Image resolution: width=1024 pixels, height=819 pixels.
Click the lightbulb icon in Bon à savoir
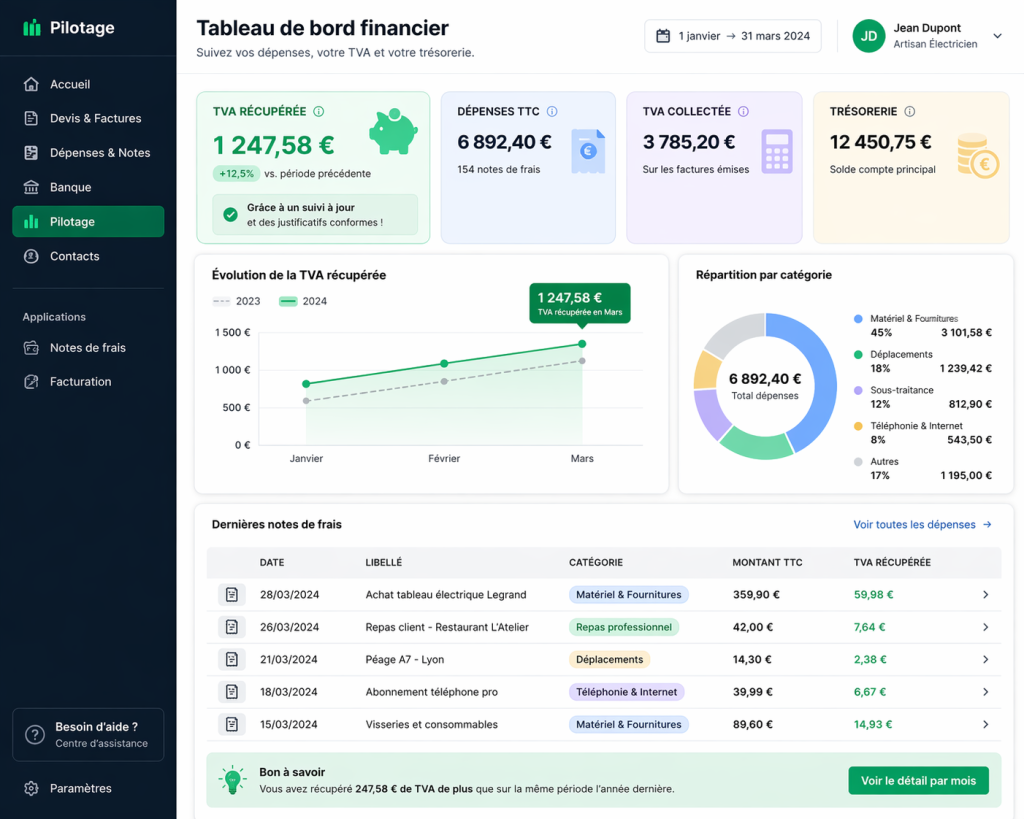click(x=232, y=780)
